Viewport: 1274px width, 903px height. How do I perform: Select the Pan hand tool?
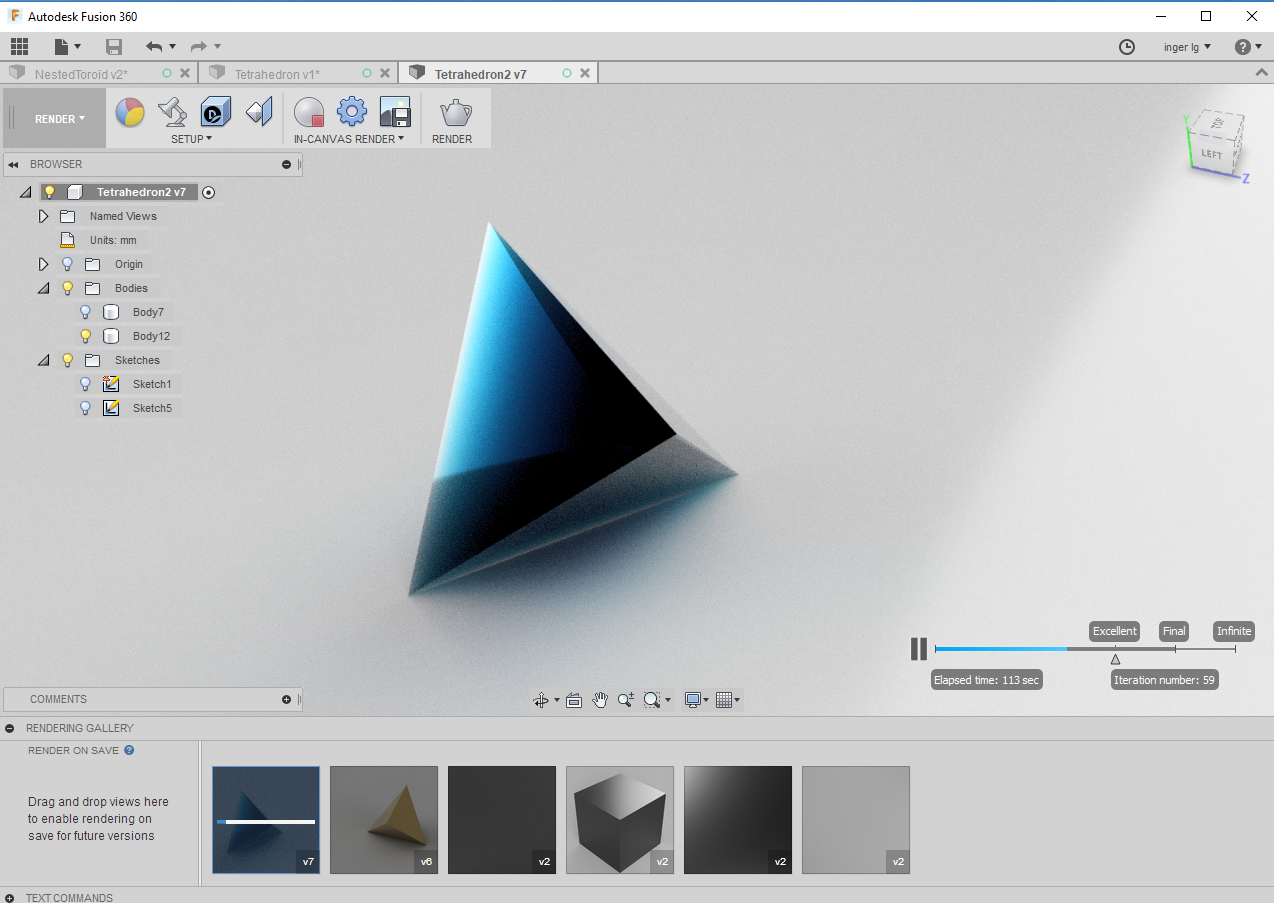(x=600, y=700)
